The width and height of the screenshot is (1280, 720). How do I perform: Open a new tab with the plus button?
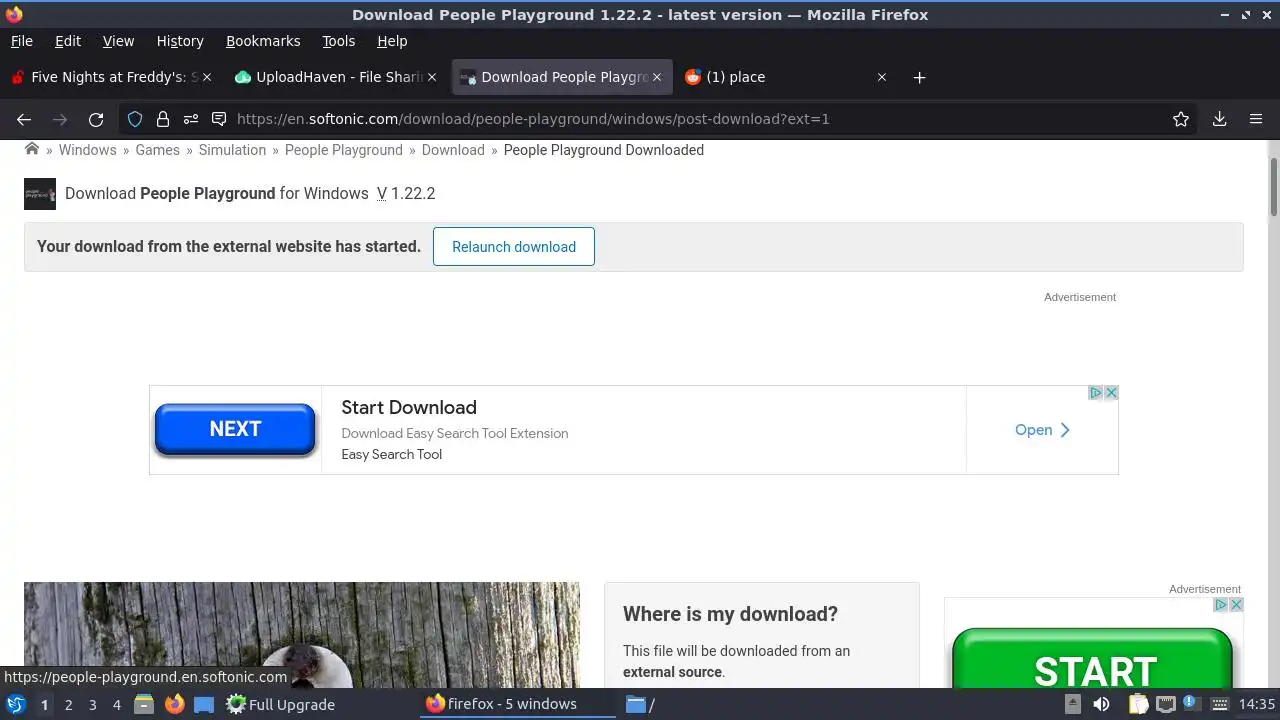(919, 77)
